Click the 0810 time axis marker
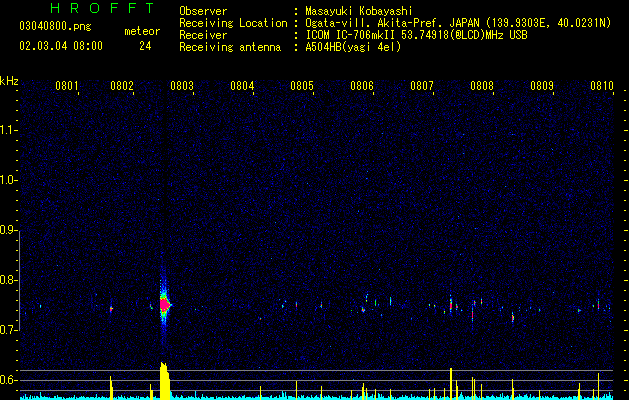Screen dimensions: 629x400 [602, 86]
